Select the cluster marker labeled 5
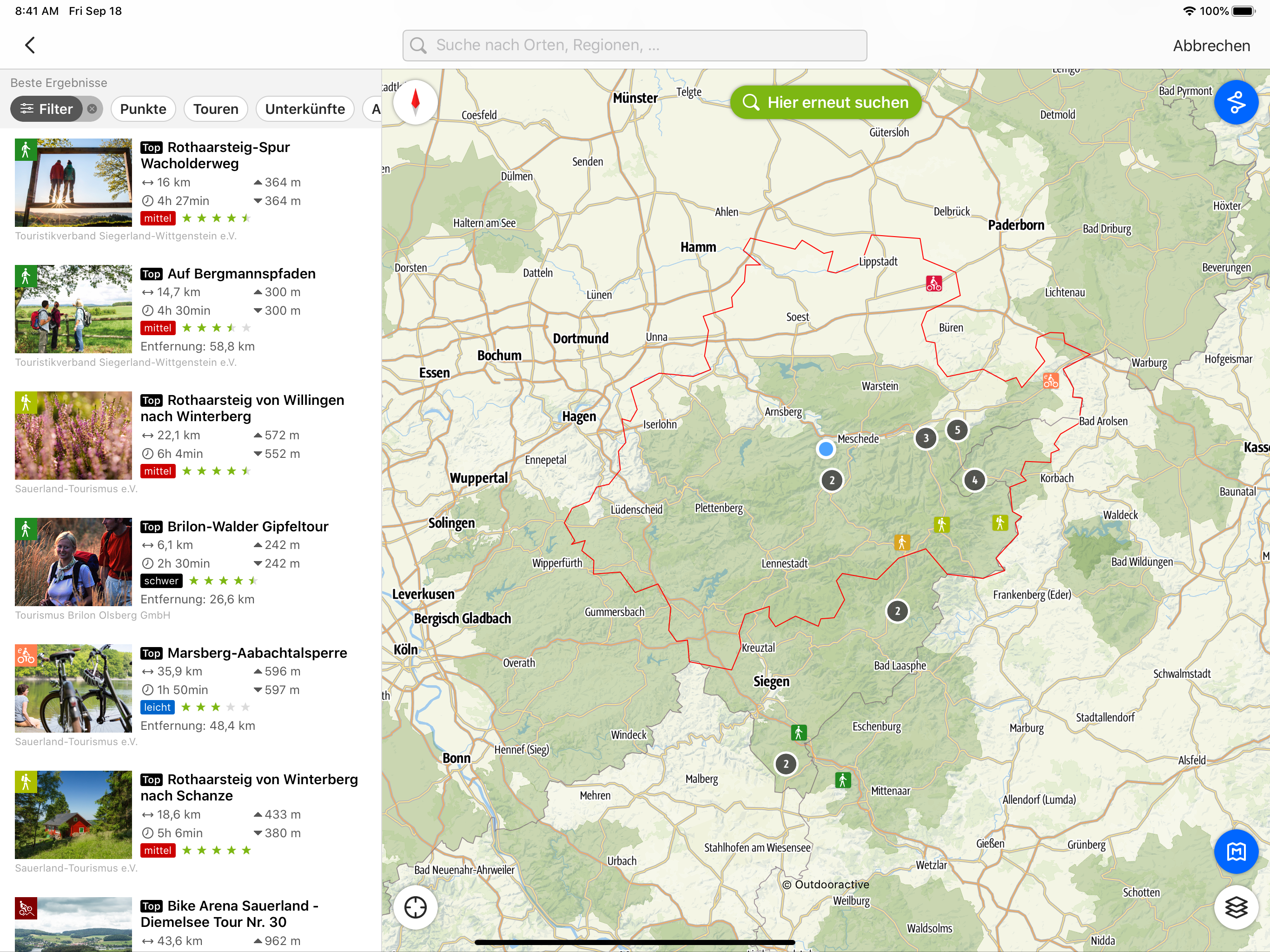The image size is (1270, 952). pos(957,430)
